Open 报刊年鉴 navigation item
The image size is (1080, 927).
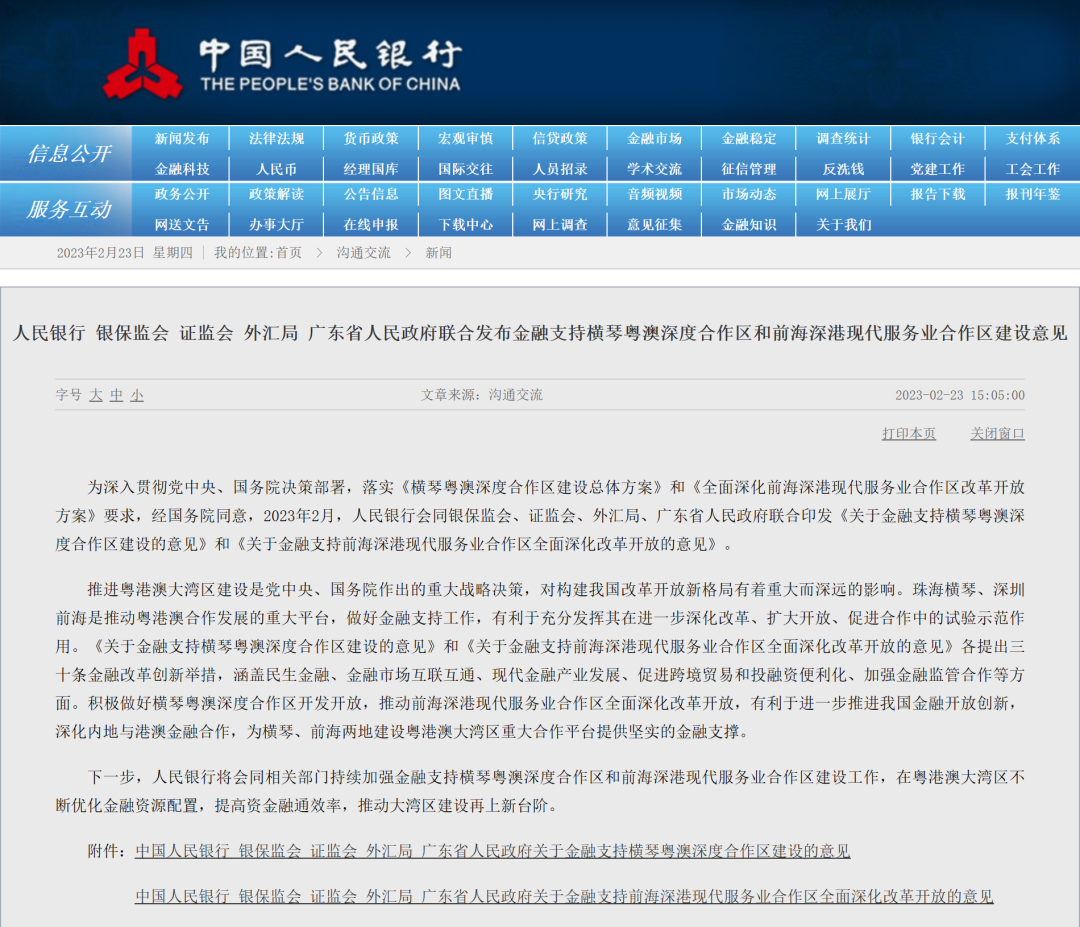(x=1032, y=194)
